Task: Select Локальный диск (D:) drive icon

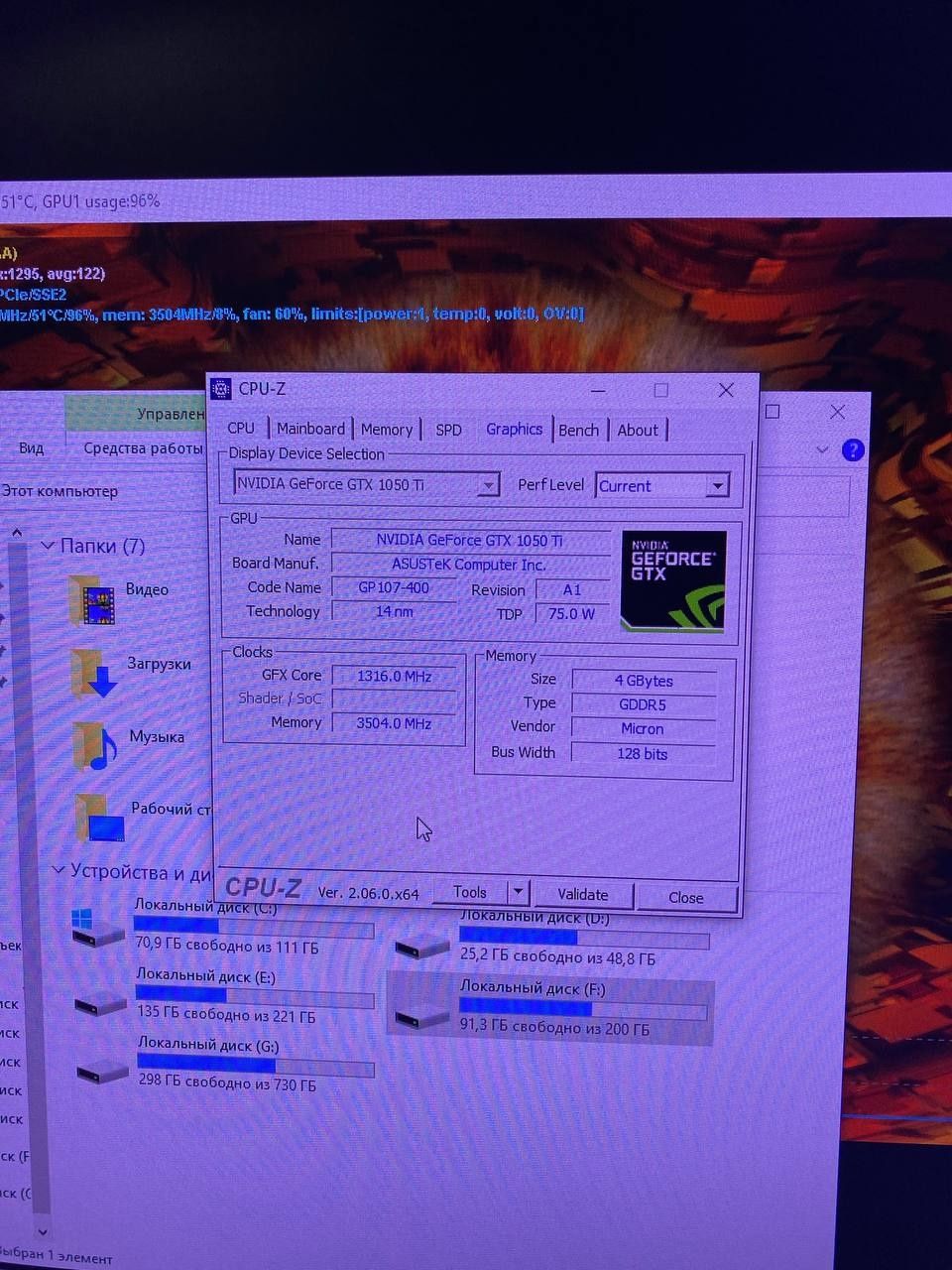Action: coord(421,947)
